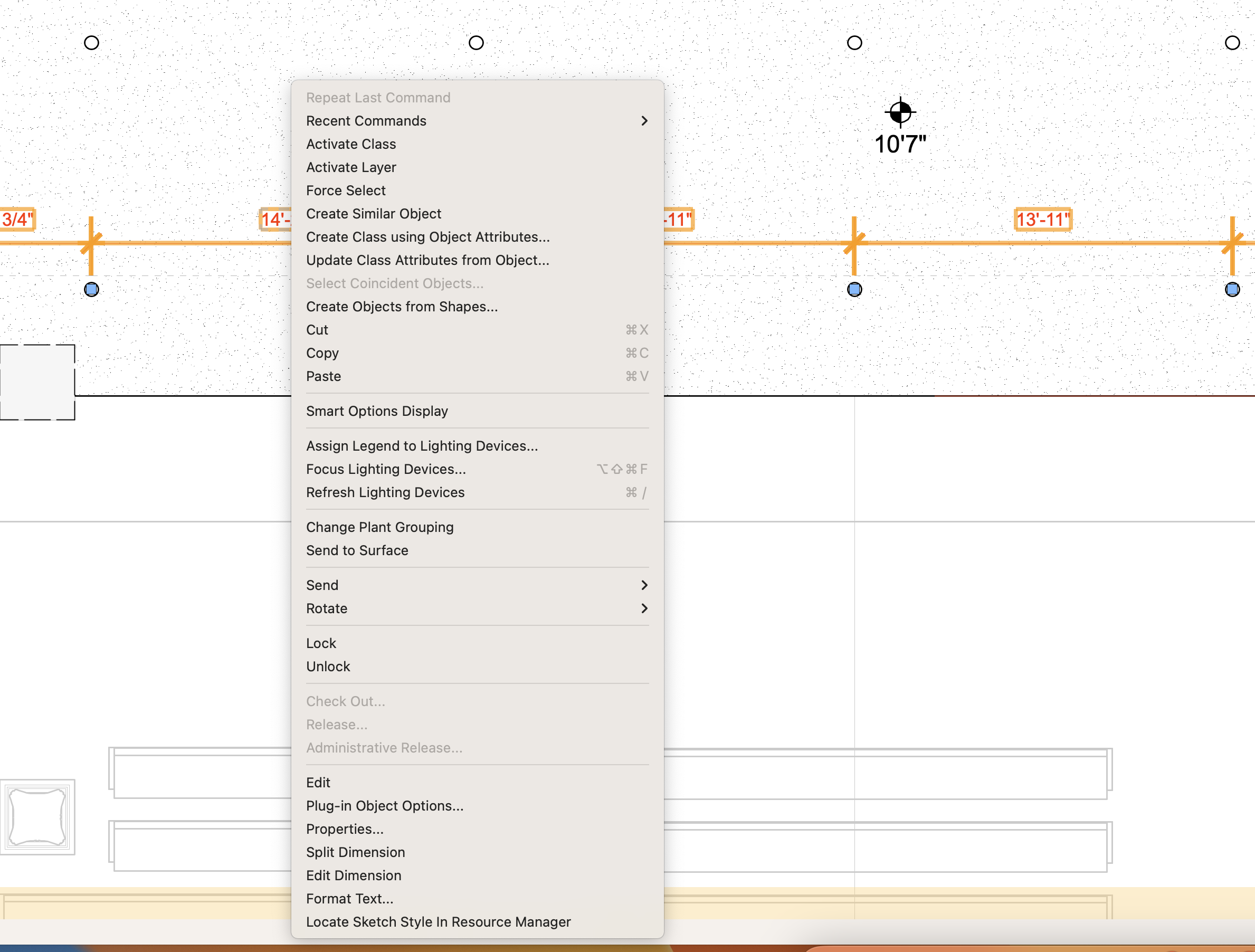Viewport: 1255px width, 952px height.
Task: Click the crosshair elevation marker icon
Action: pyautogui.click(x=900, y=112)
